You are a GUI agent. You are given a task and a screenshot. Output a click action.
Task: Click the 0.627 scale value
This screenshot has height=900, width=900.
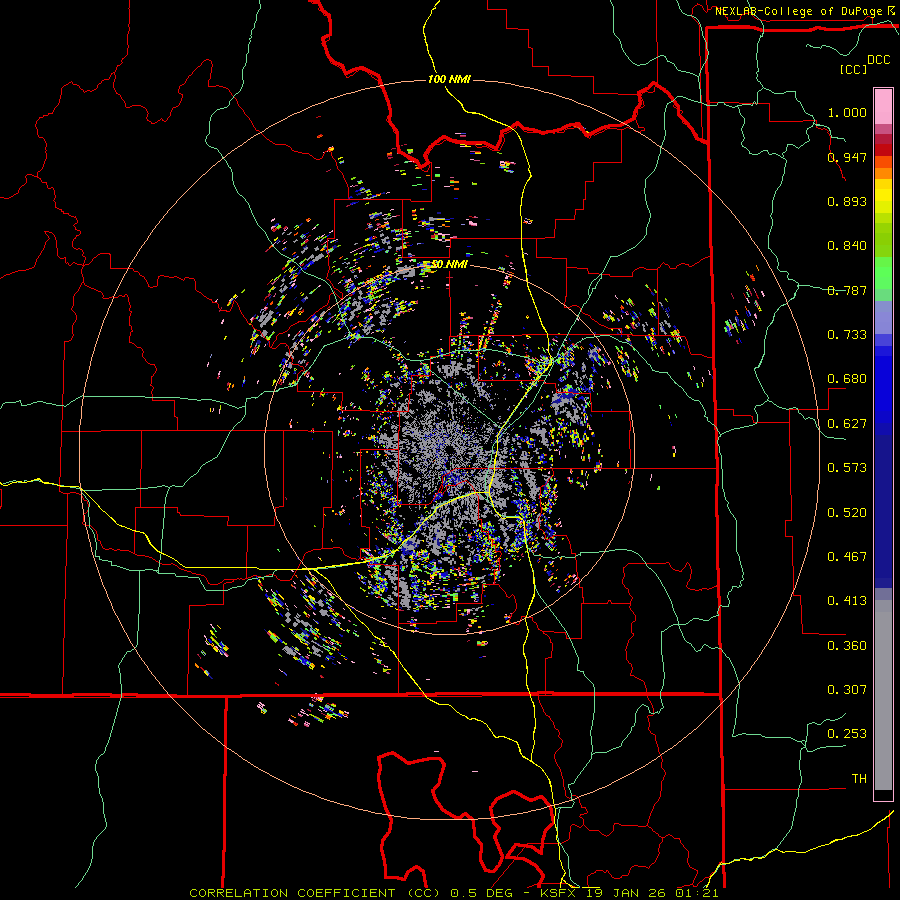click(x=847, y=424)
